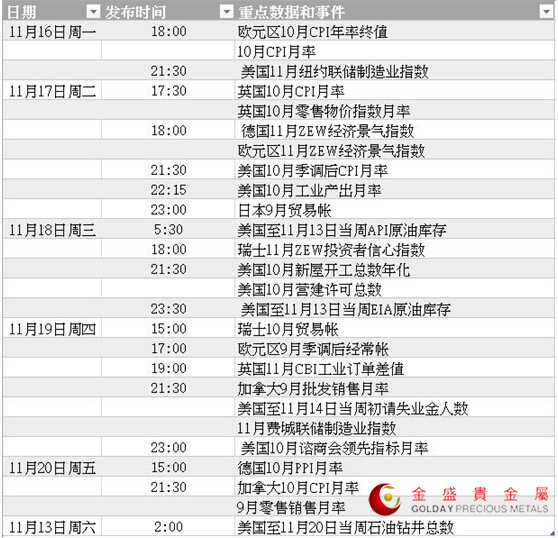Click the 欧元区10月CPI年率终值 event cell
Viewport: 558px width, 538px height.
pyautogui.click(x=394, y=32)
